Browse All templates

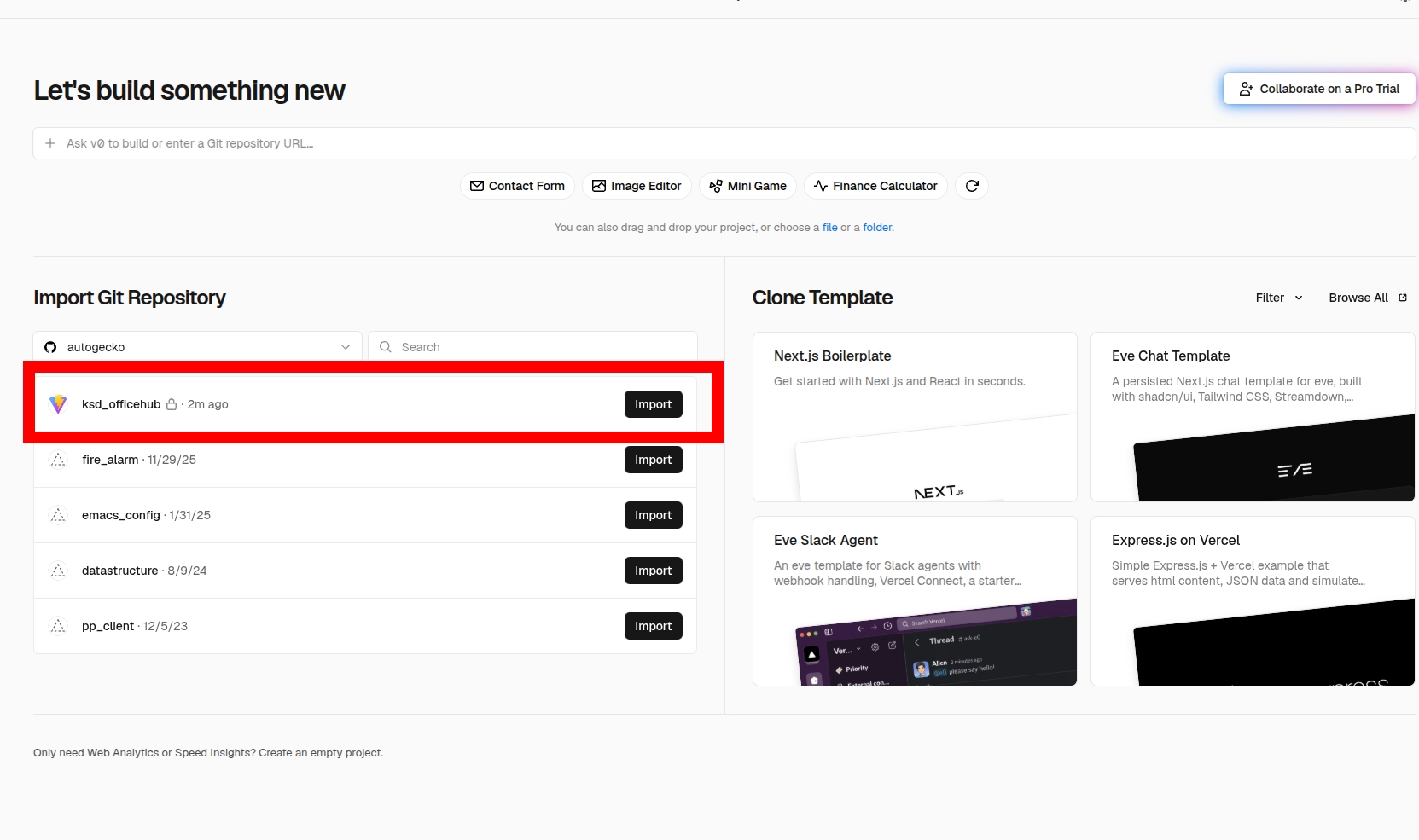1368,298
